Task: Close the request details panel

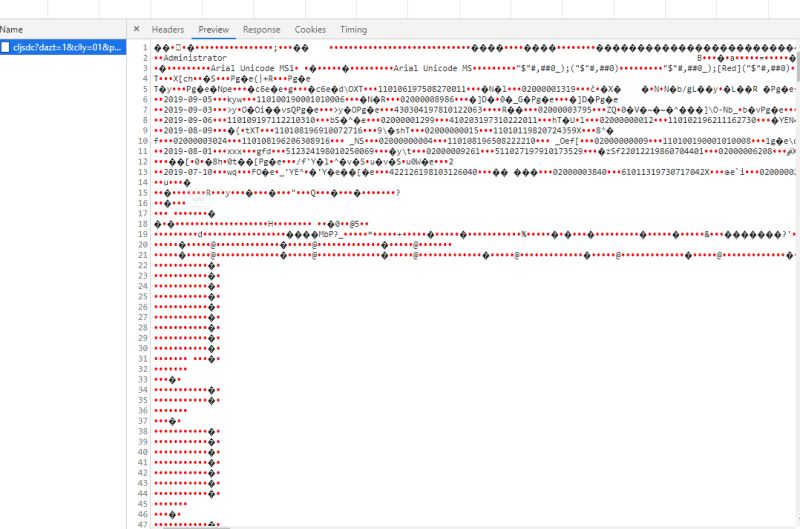Action: (x=136, y=30)
